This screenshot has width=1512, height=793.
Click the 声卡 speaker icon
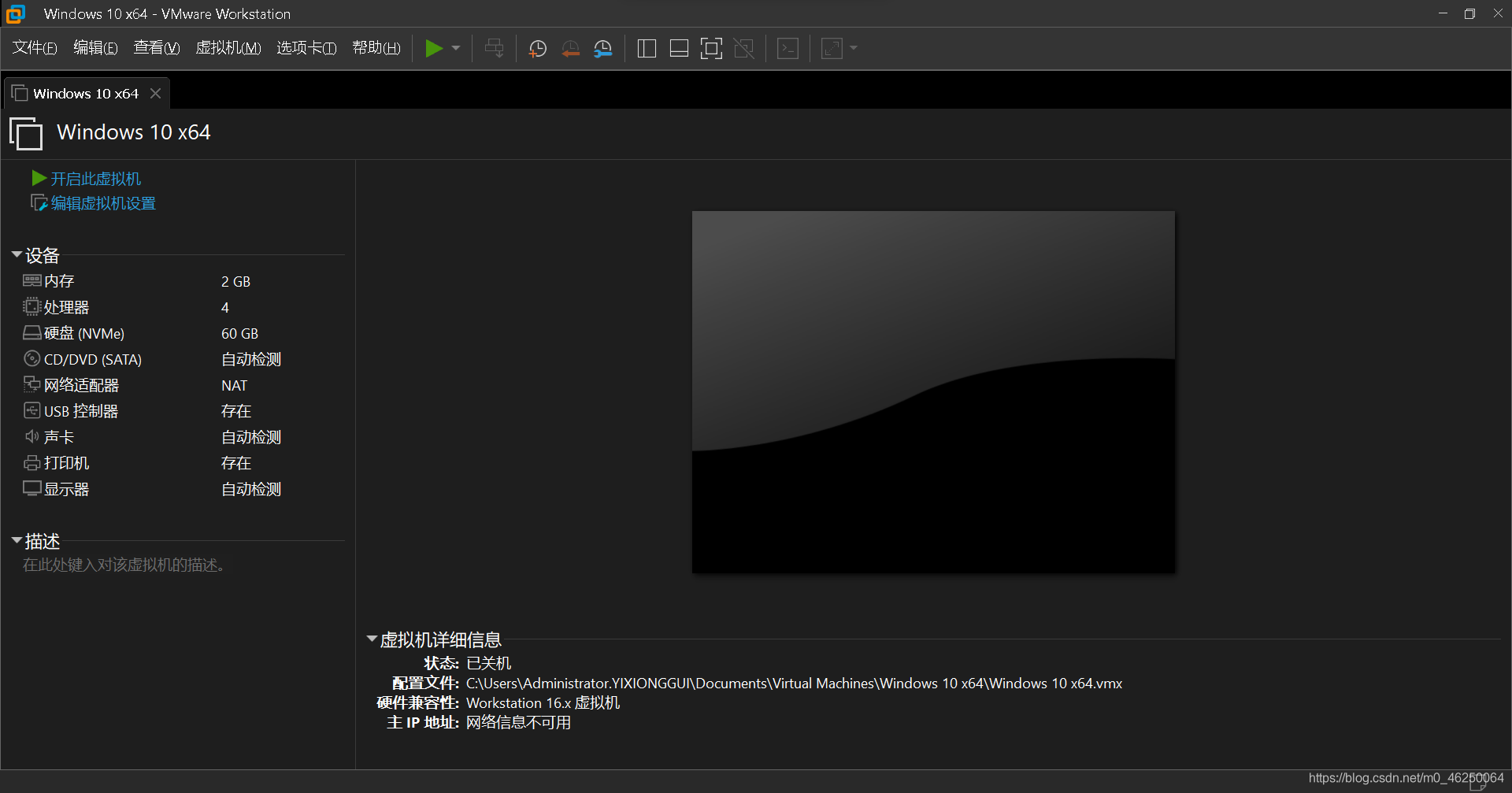[x=31, y=437]
